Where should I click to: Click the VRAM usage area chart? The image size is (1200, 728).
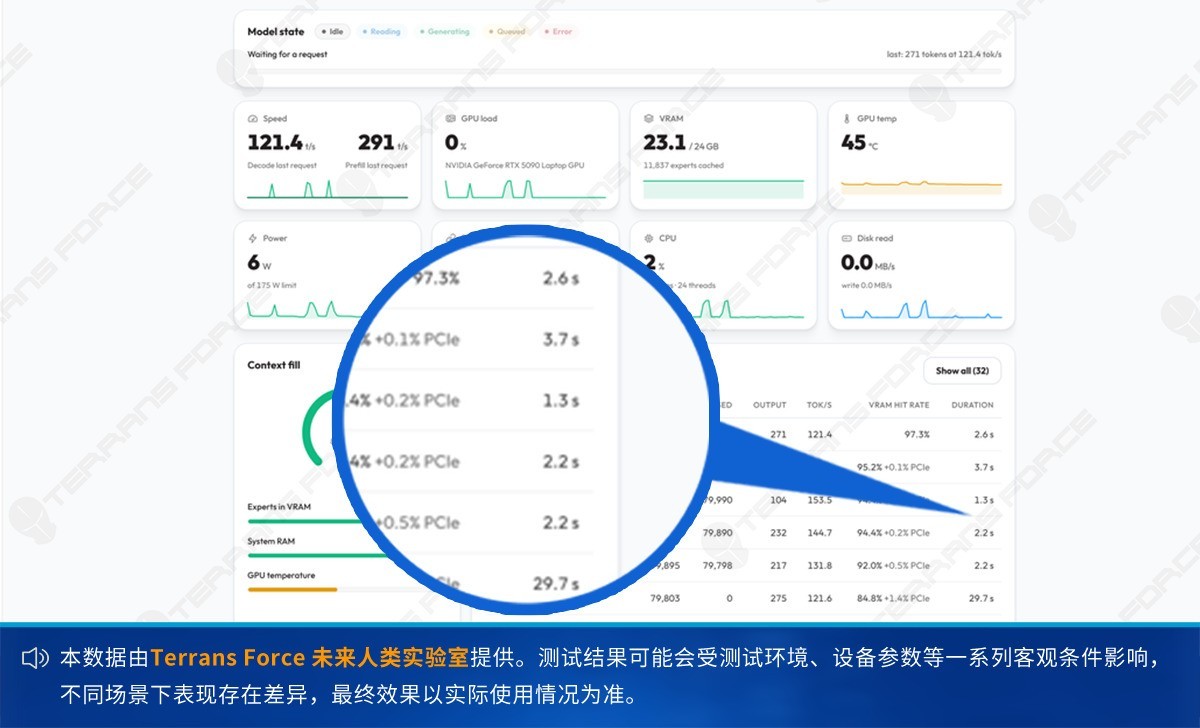[723, 189]
